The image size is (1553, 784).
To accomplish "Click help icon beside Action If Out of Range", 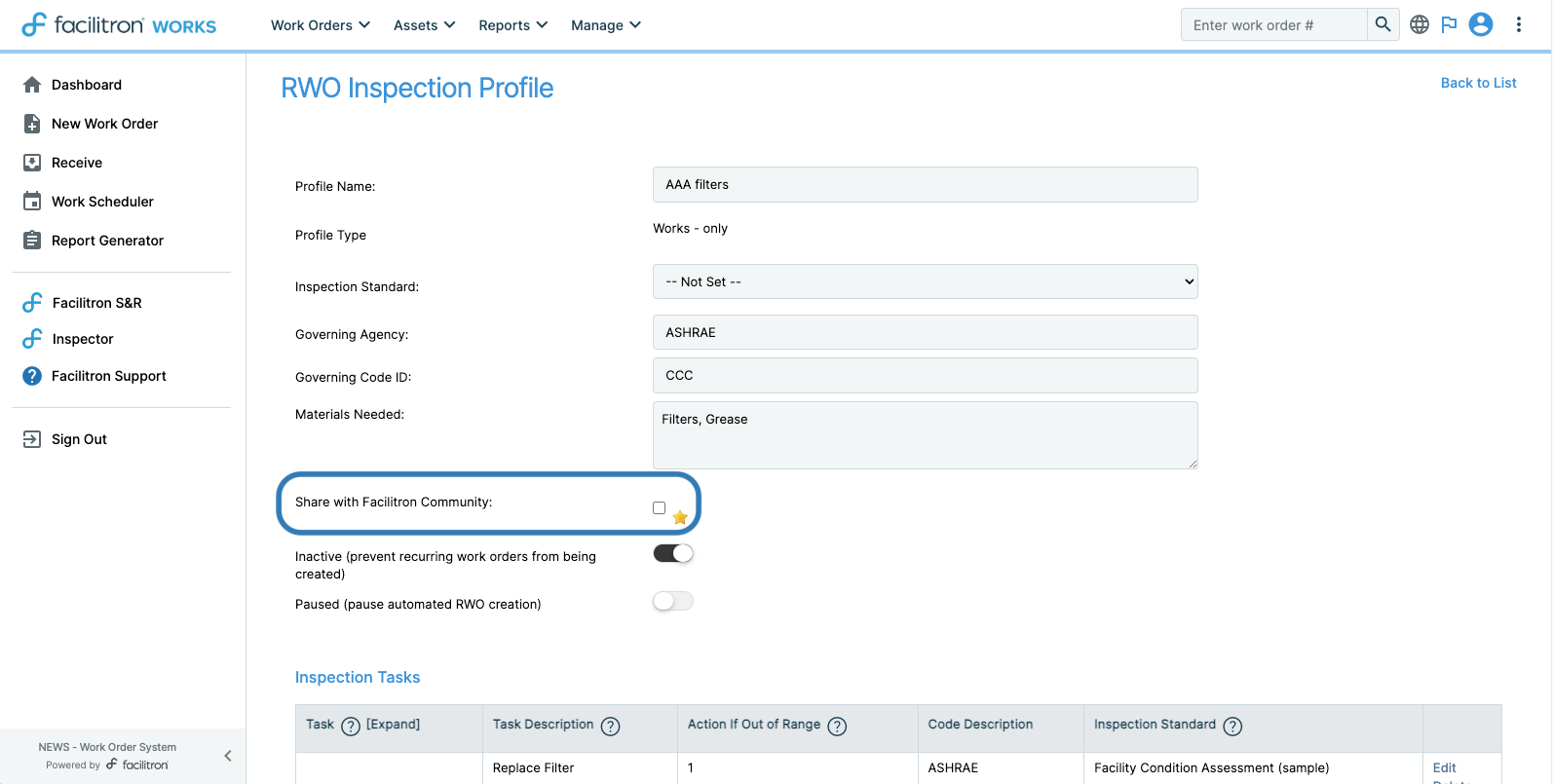I will coord(837,727).
